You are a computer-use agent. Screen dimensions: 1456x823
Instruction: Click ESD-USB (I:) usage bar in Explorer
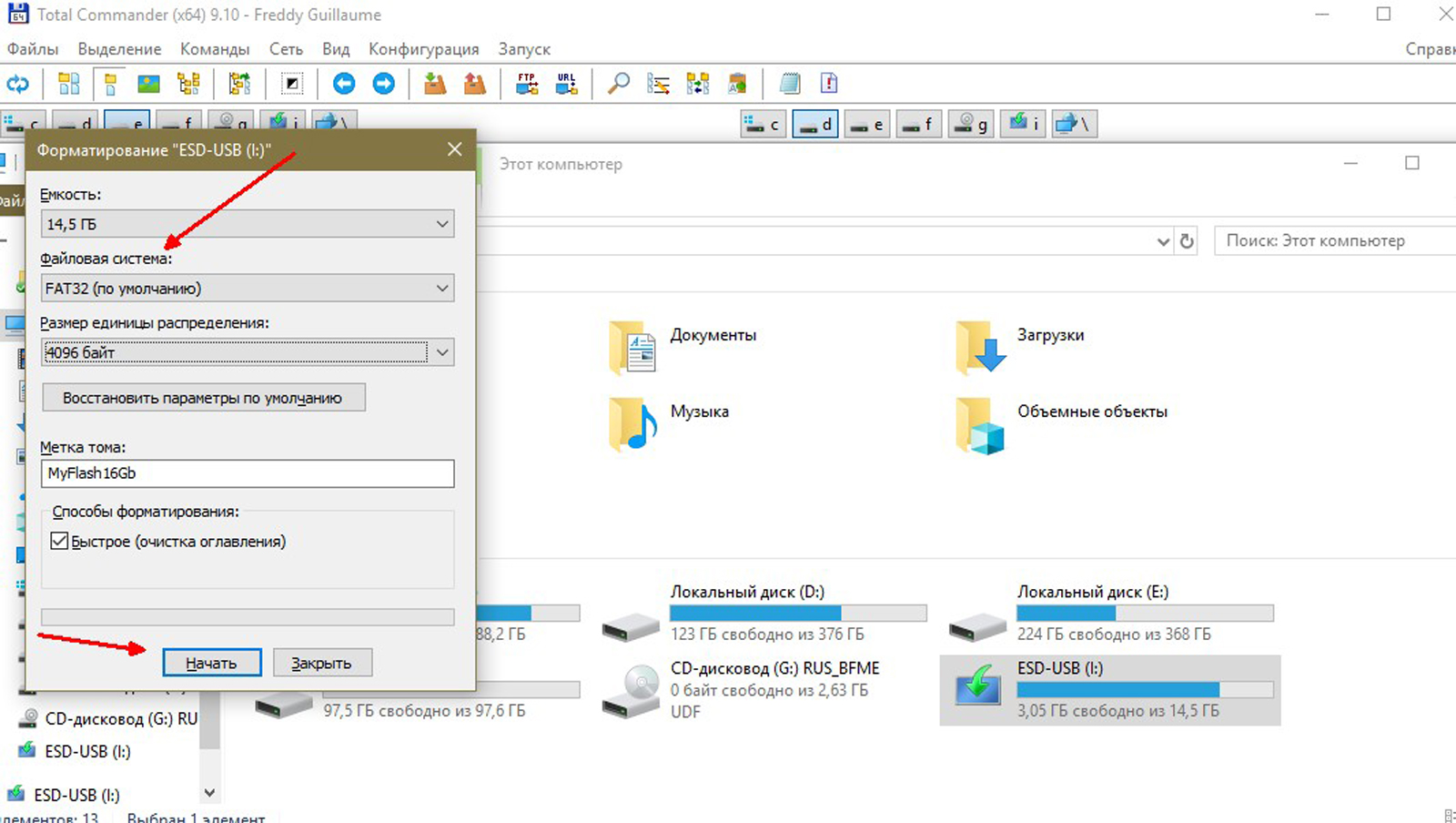(1145, 689)
